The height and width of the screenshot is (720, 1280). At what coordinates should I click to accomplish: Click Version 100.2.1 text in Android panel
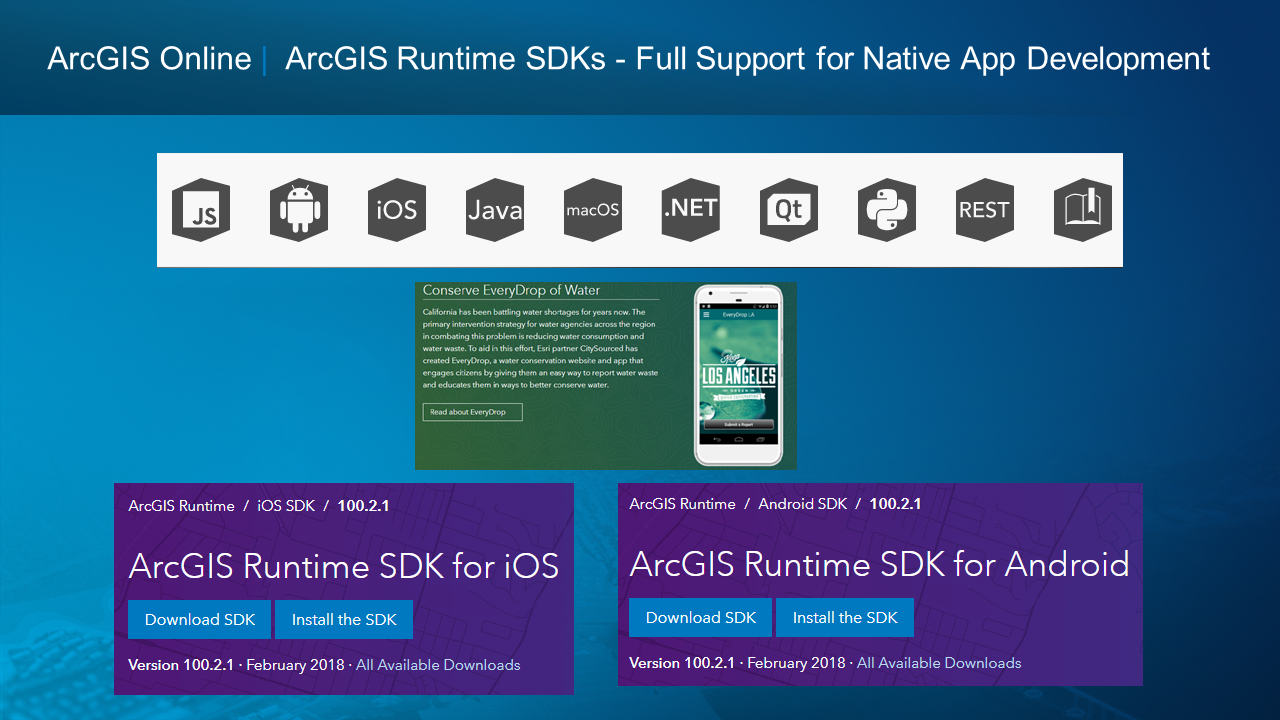coord(681,663)
